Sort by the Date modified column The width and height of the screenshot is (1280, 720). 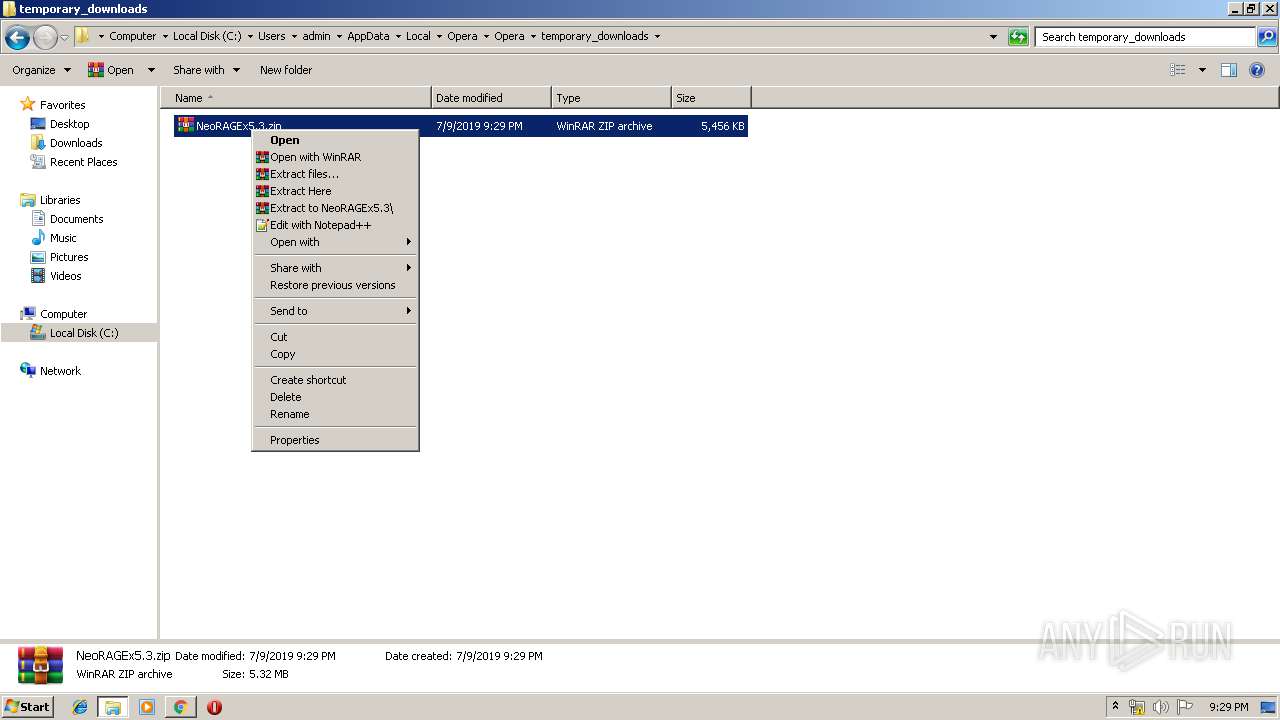pos(491,98)
